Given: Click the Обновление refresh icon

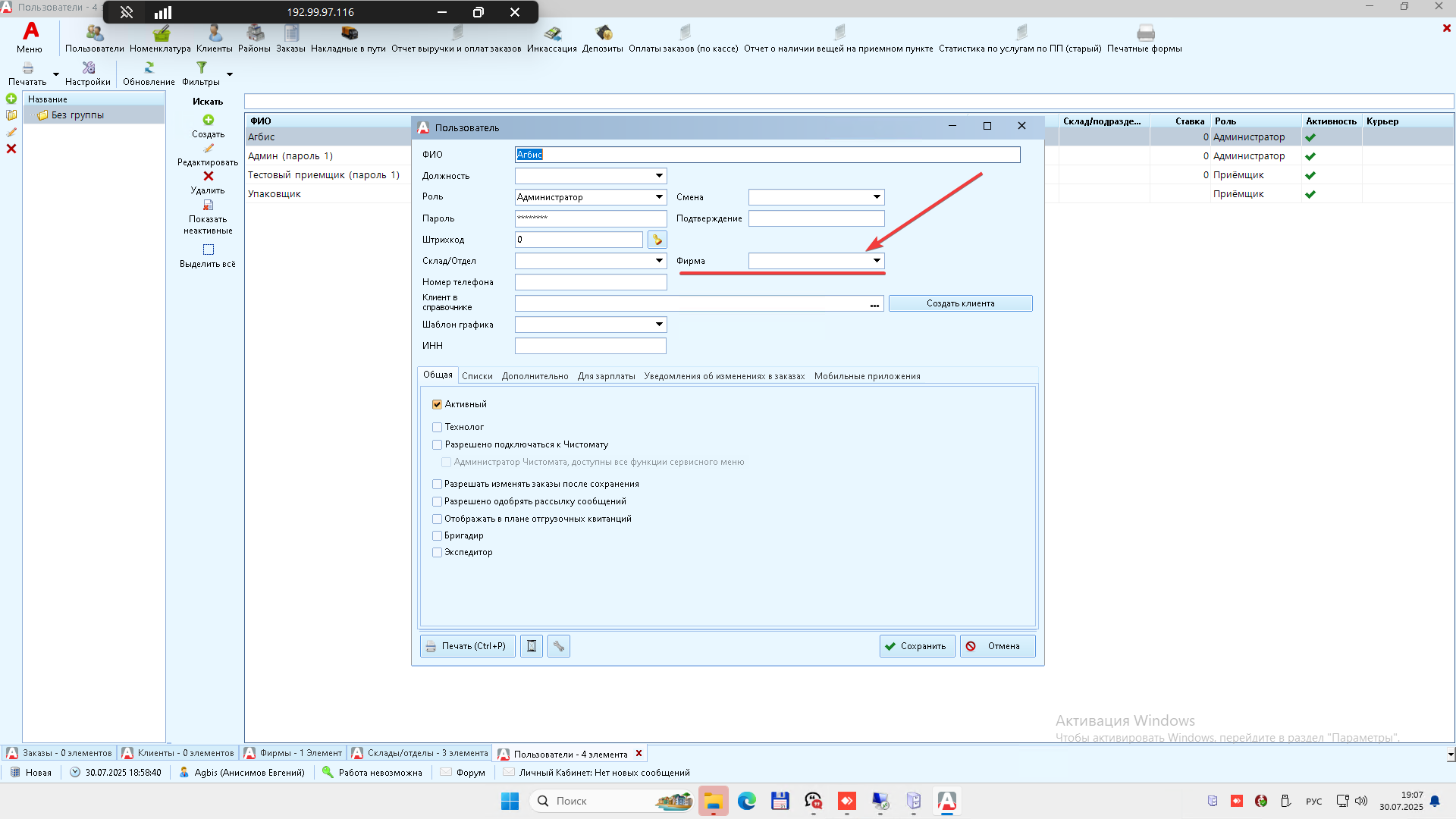Looking at the screenshot, I should click(x=149, y=68).
